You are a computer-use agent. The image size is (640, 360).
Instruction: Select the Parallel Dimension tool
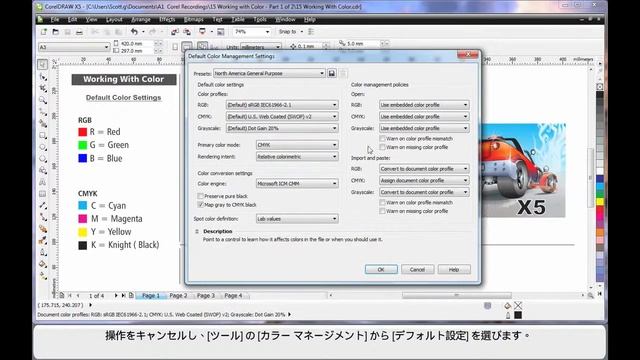[43, 206]
